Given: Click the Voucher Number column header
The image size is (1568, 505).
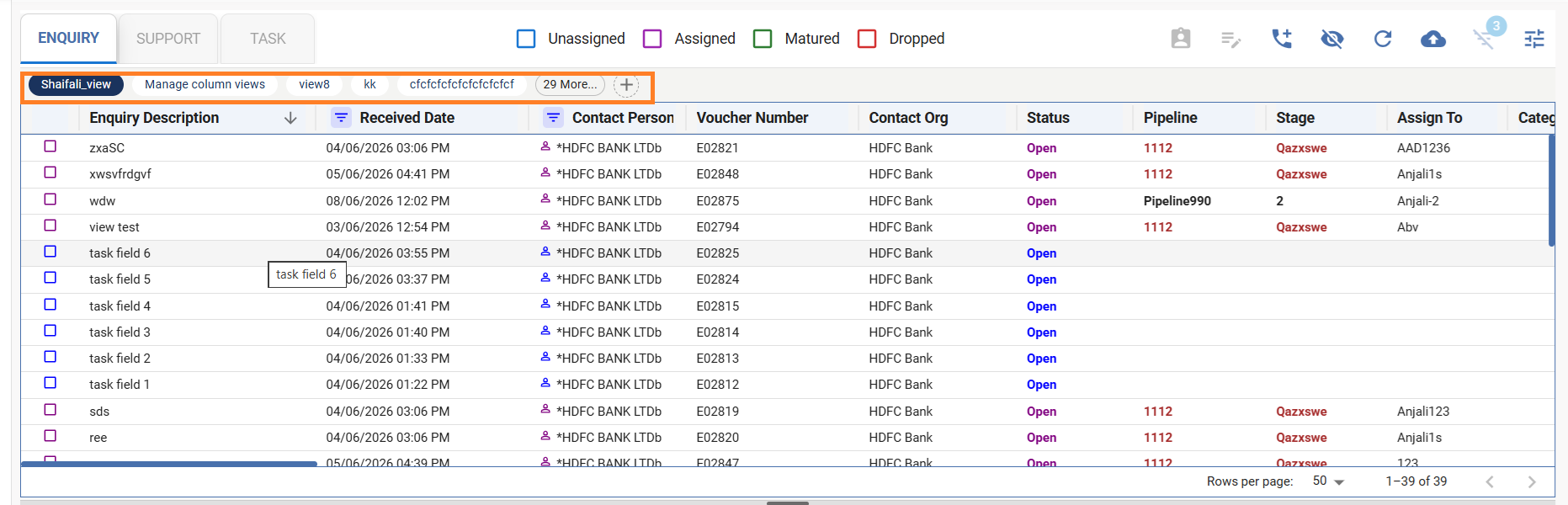Looking at the screenshot, I should (752, 118).
